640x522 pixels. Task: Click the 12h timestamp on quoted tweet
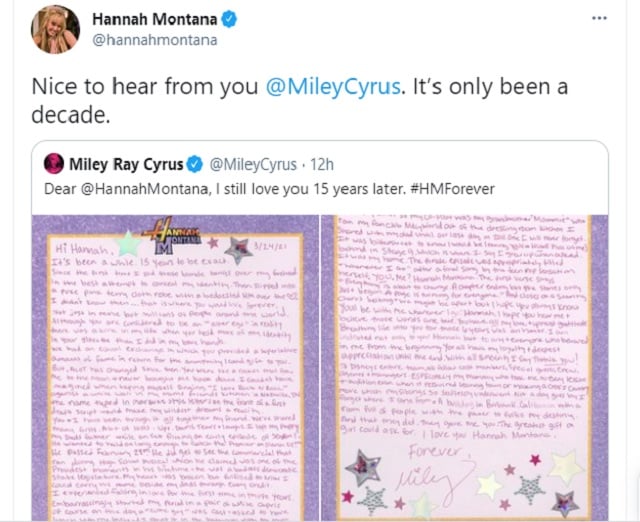(322, 164)
